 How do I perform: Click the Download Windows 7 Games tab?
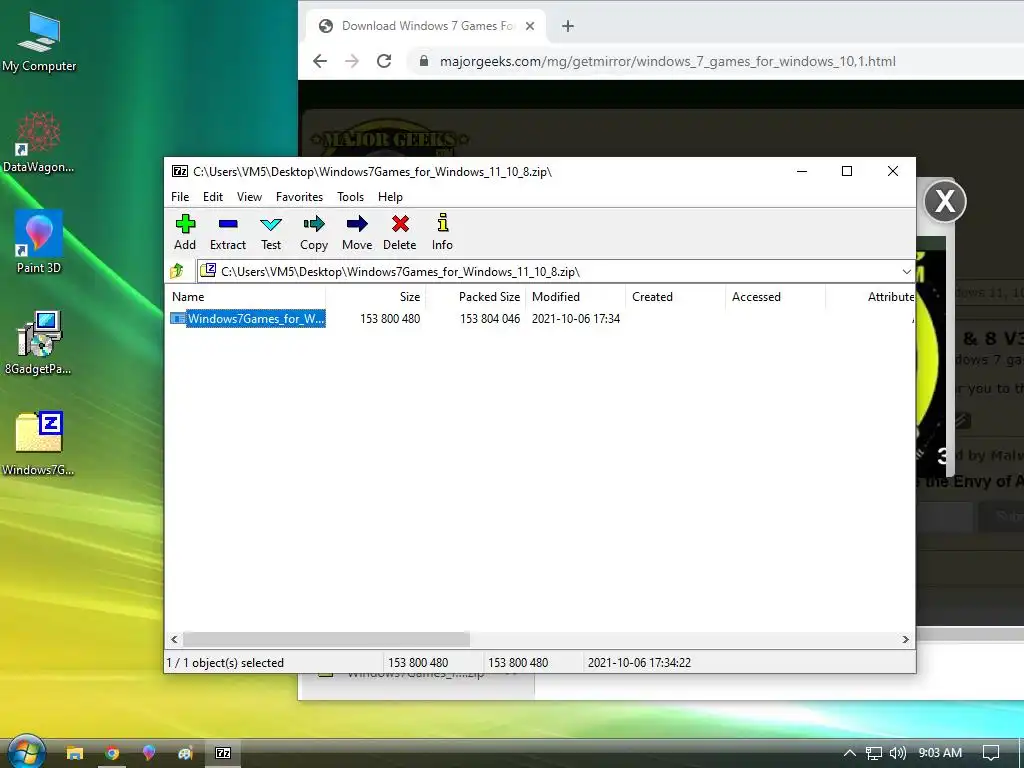(428, 26)
